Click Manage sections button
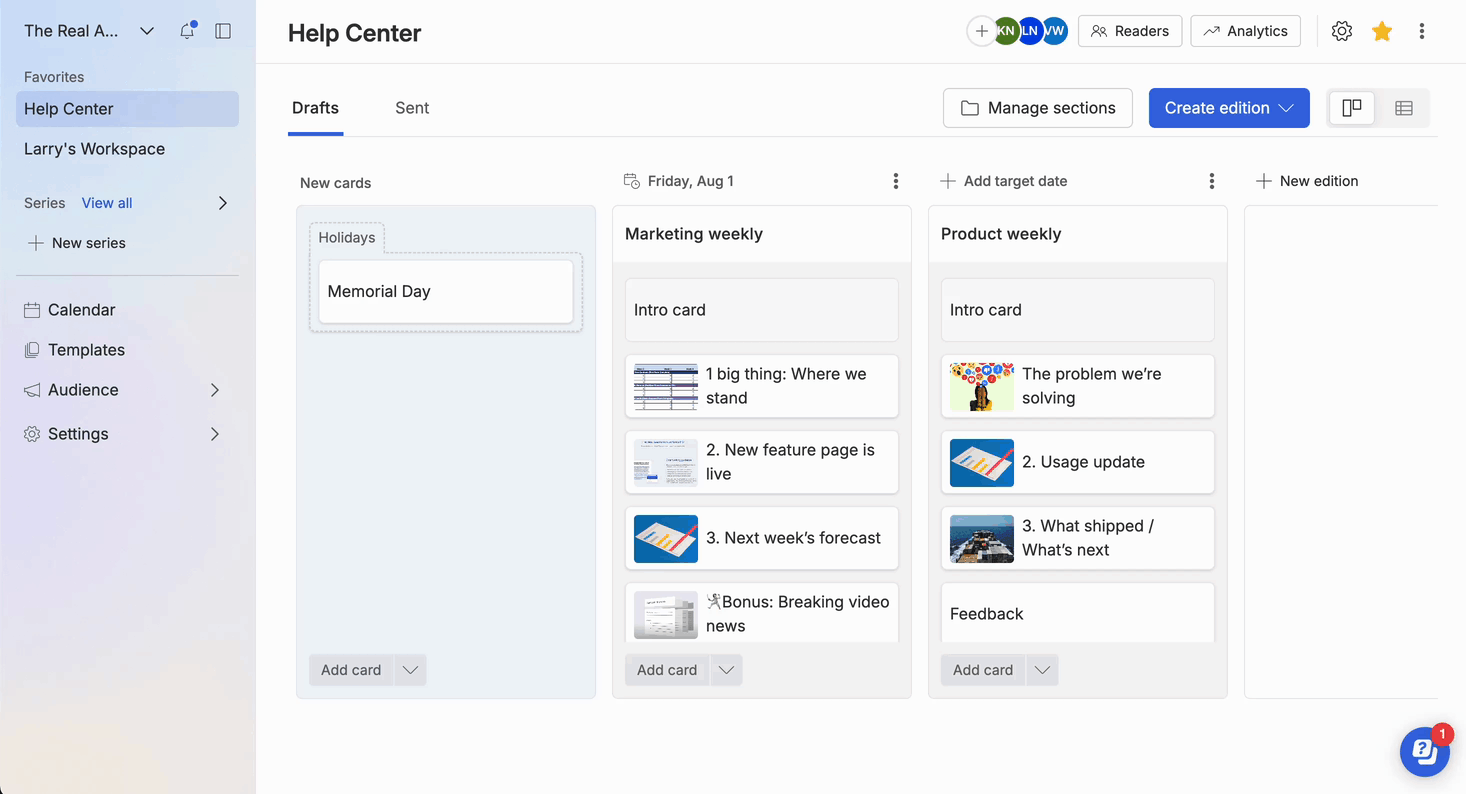Image resolution: width=1466 pixels, height=794 pixels. [x=1038, y=108]
